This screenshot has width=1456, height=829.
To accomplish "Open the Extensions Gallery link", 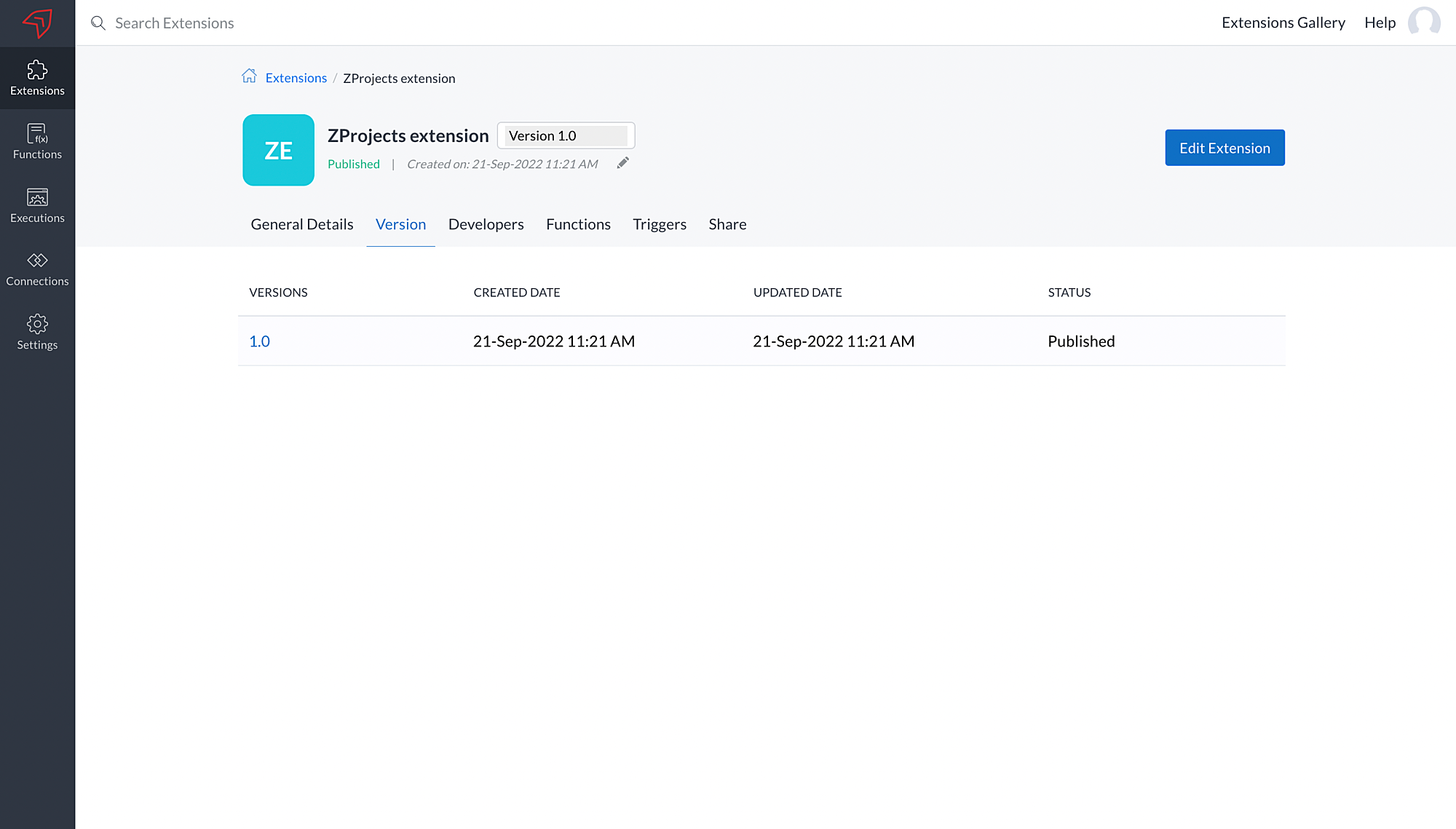I will 1283,23.
